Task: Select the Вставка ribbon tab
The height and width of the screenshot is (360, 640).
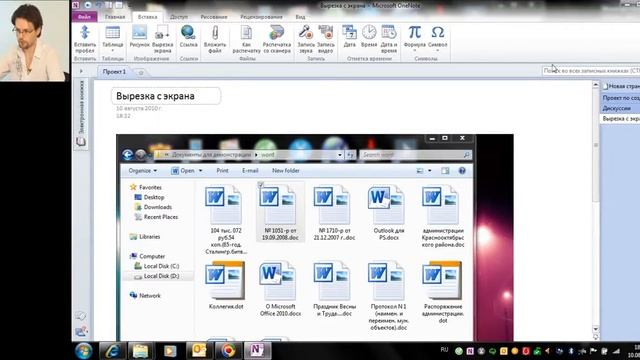Action: tap(147, 17)
